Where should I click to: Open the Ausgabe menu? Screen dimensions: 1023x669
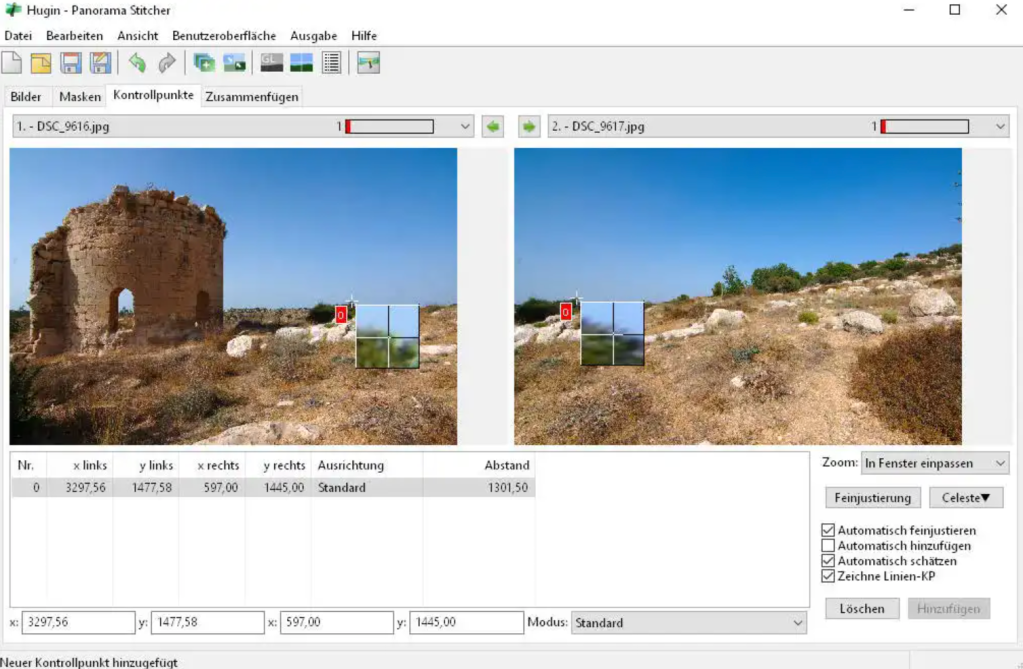[x=313, y=35]
